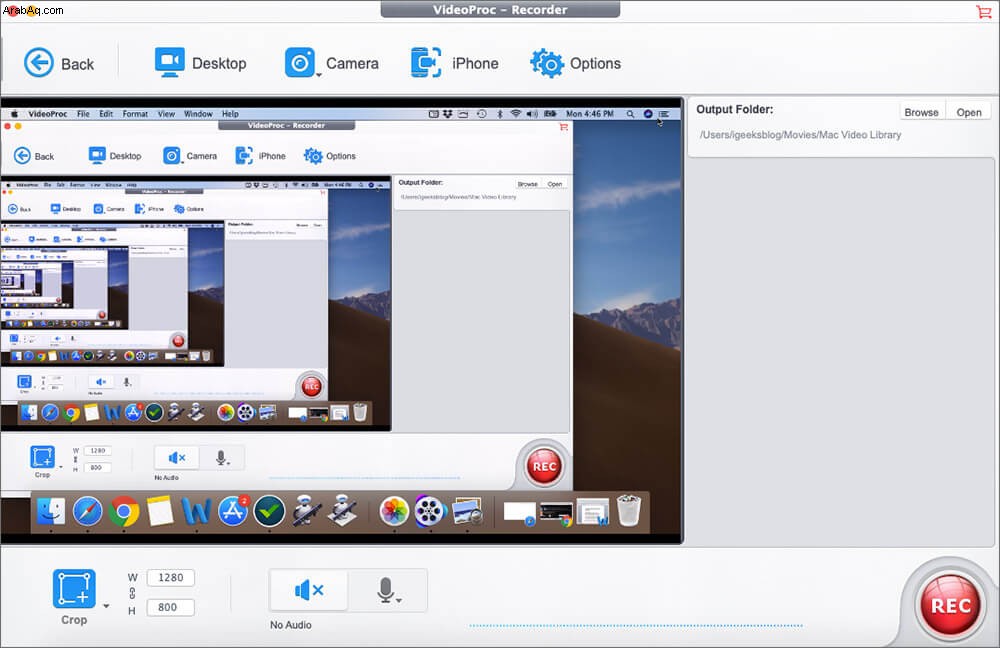Open the View menu in the previewed menu bar
This screenshot has height=648, width=1000.
point(166,114)
